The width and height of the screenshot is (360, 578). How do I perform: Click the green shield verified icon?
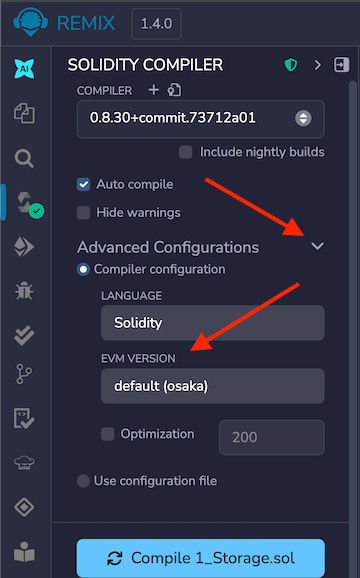291,65
